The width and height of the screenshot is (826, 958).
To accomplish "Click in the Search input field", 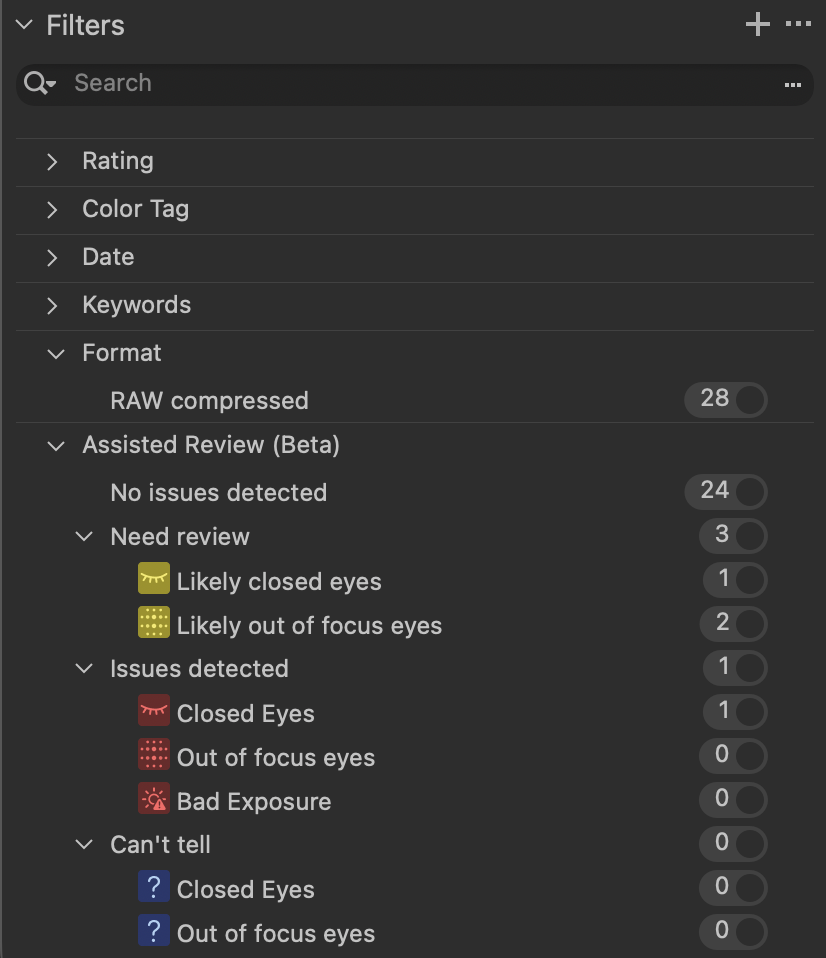I will pos(414,84).
